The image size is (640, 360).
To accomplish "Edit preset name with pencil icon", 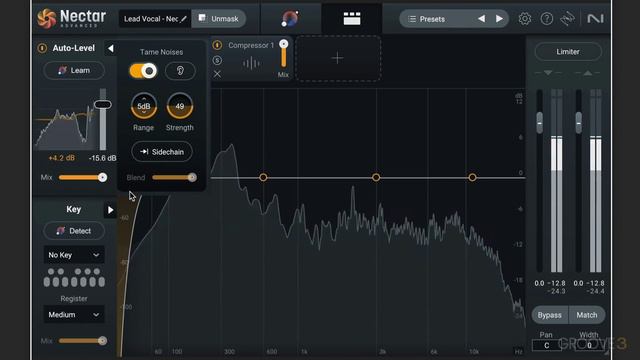I will click(x=183, y=19).
